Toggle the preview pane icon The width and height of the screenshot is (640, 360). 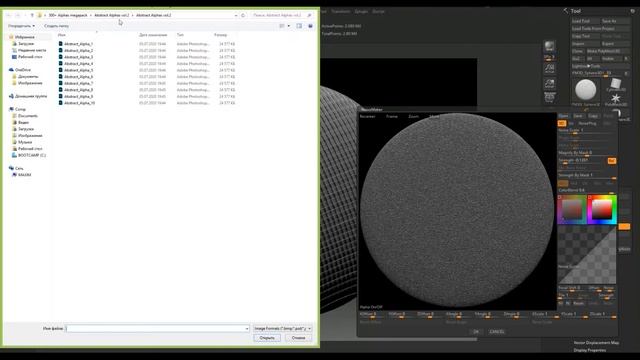pyautogui.click(x=299, y=26)
